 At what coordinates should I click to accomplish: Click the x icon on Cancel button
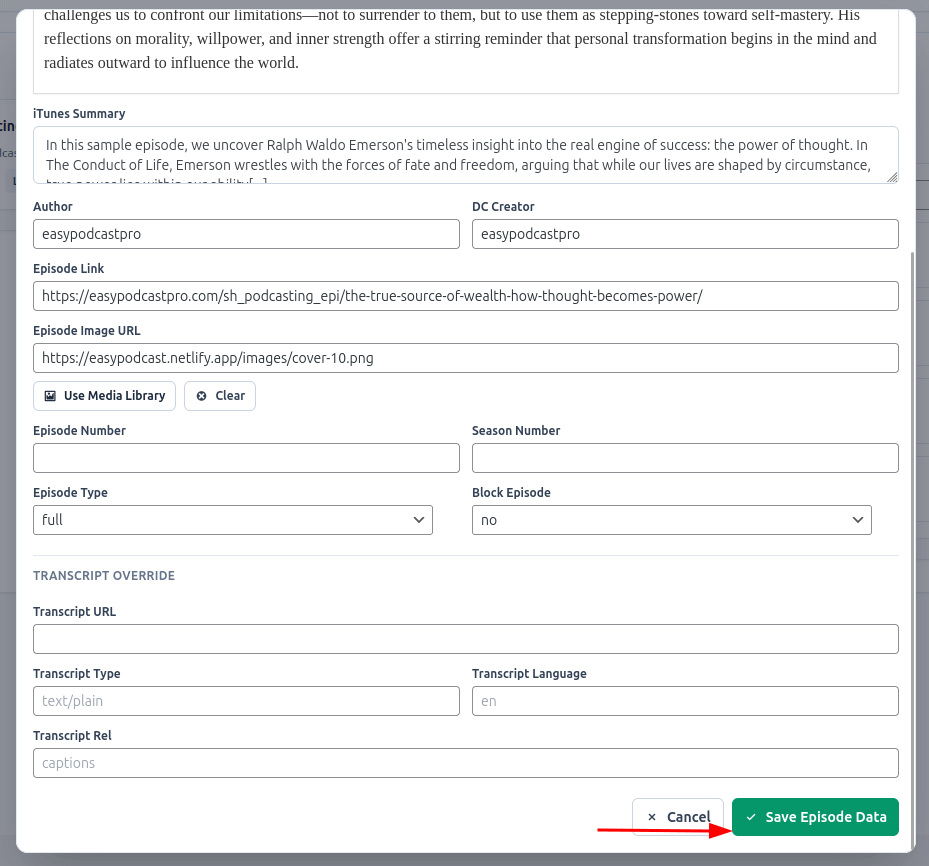[x=652, y=817]
